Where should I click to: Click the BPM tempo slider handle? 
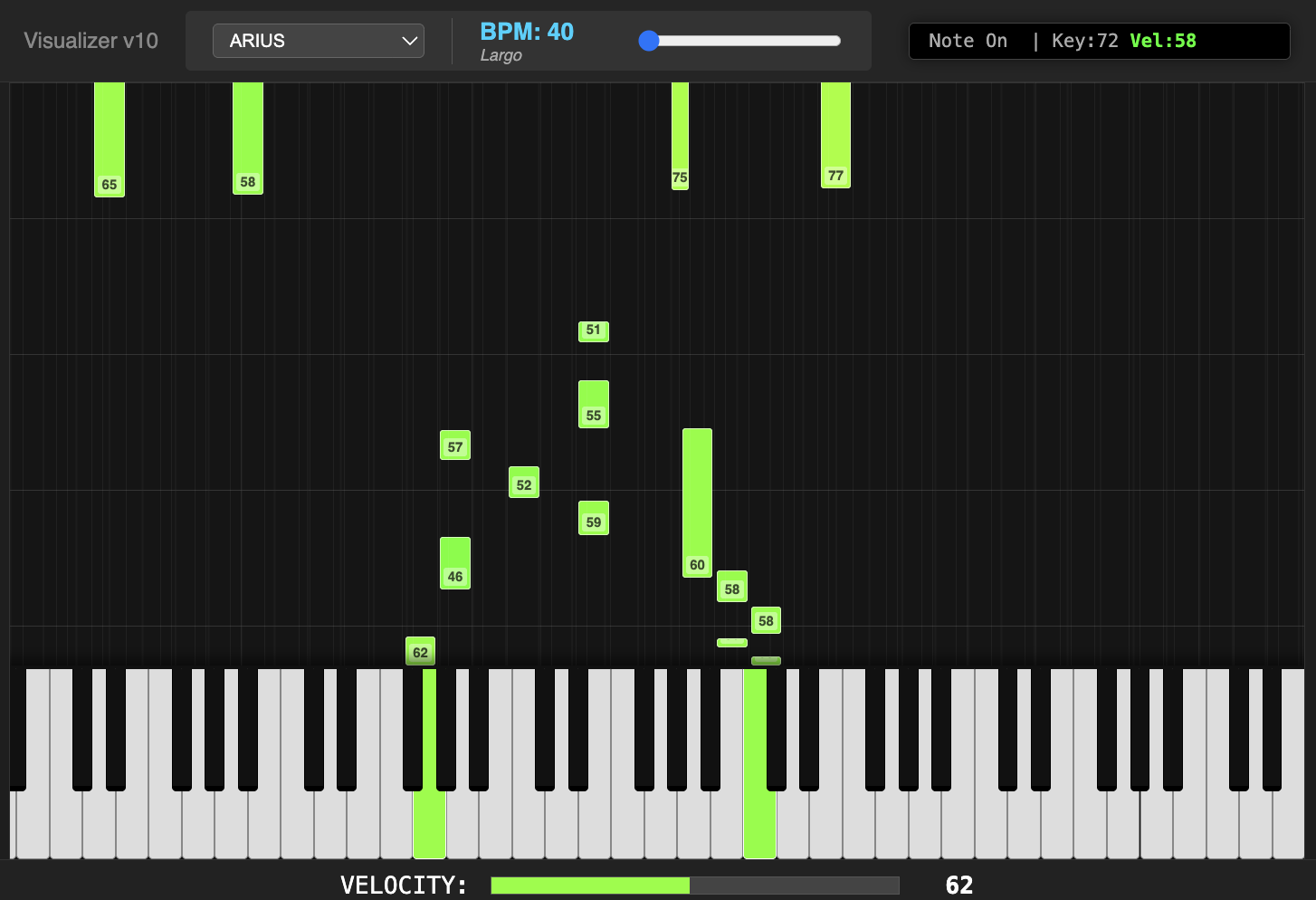click(x=648, y=41)
